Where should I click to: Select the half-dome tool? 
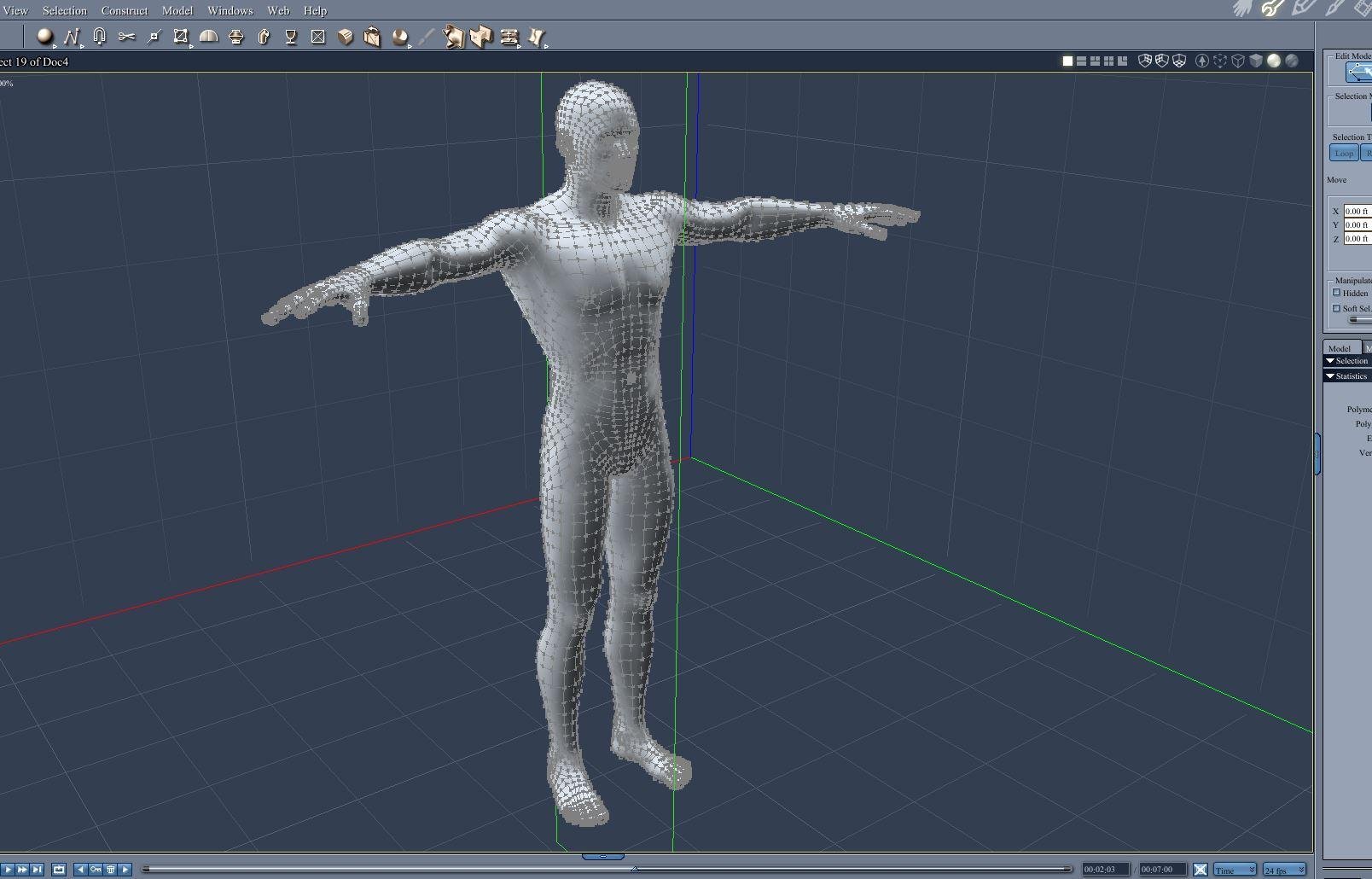(208, 37)
